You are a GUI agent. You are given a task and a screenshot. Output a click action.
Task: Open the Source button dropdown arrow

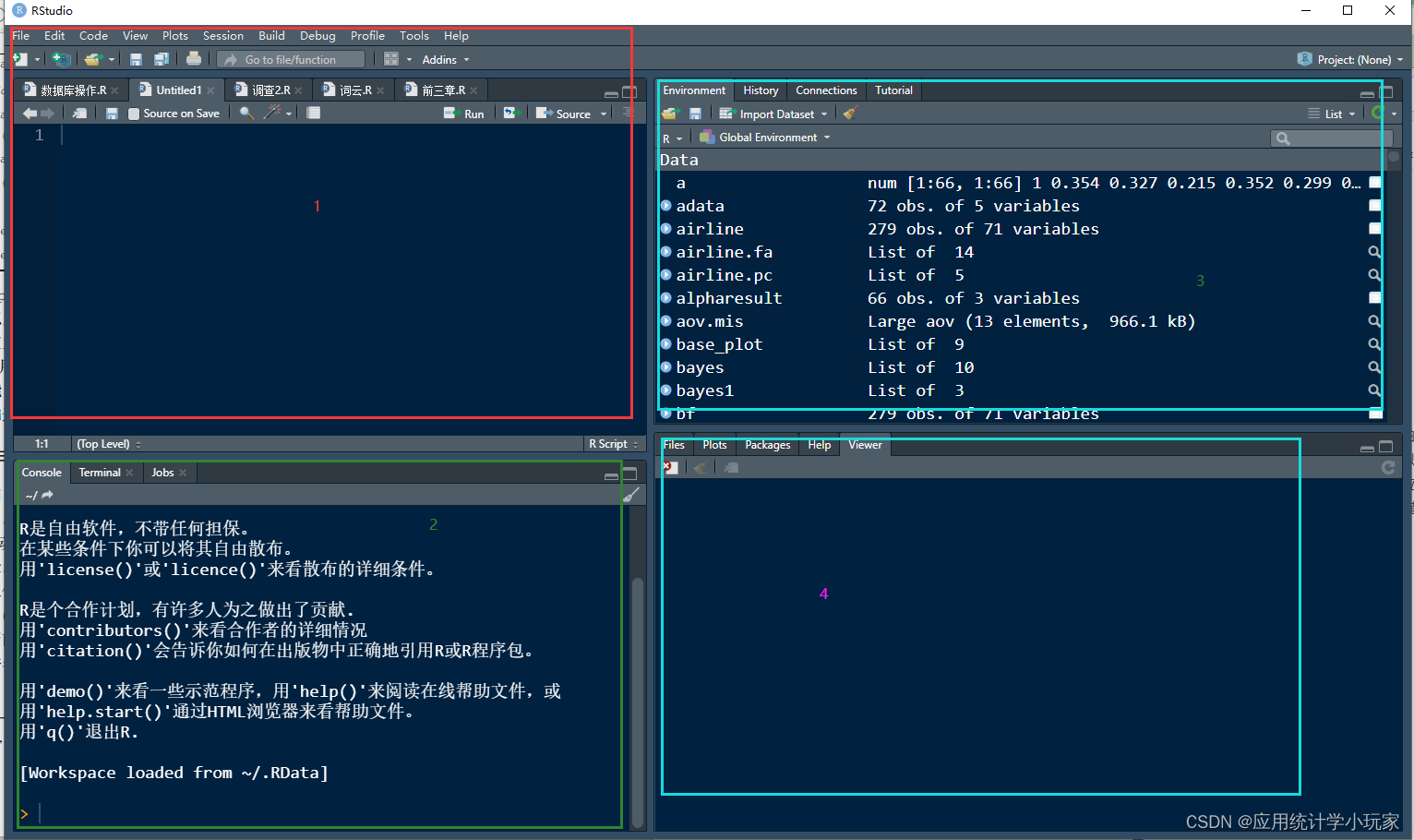point(604,114)
